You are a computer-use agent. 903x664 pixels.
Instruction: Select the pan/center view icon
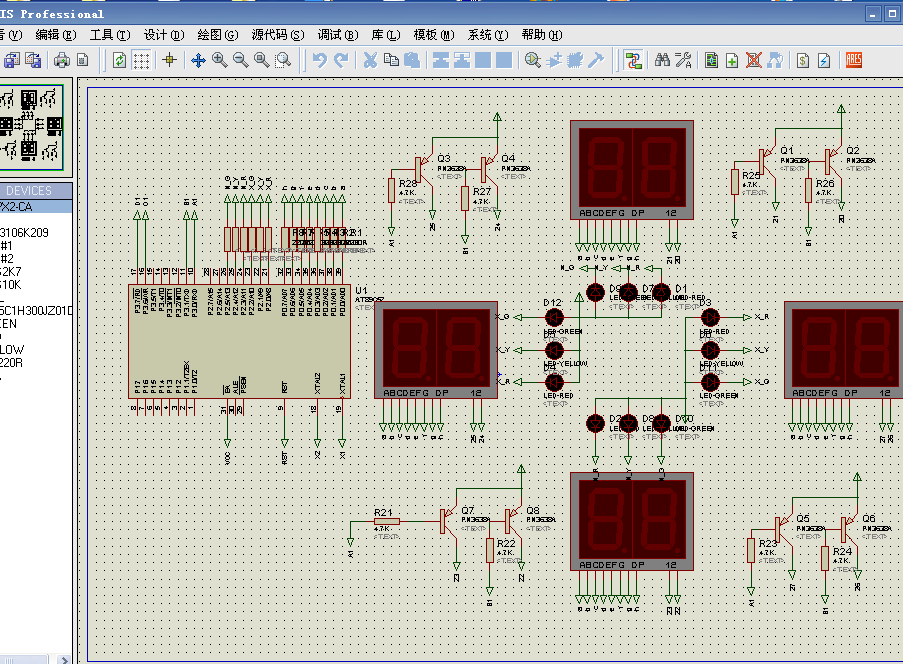pos(198,60)
